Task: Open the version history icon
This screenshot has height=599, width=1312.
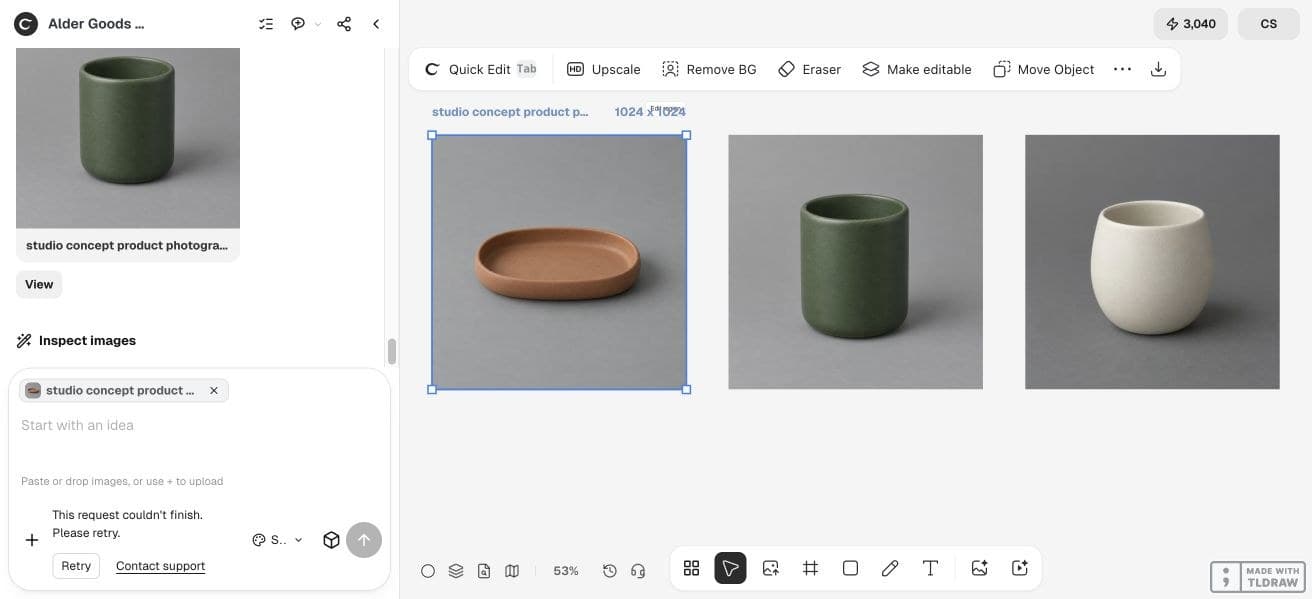Action: tap(610, 570)
